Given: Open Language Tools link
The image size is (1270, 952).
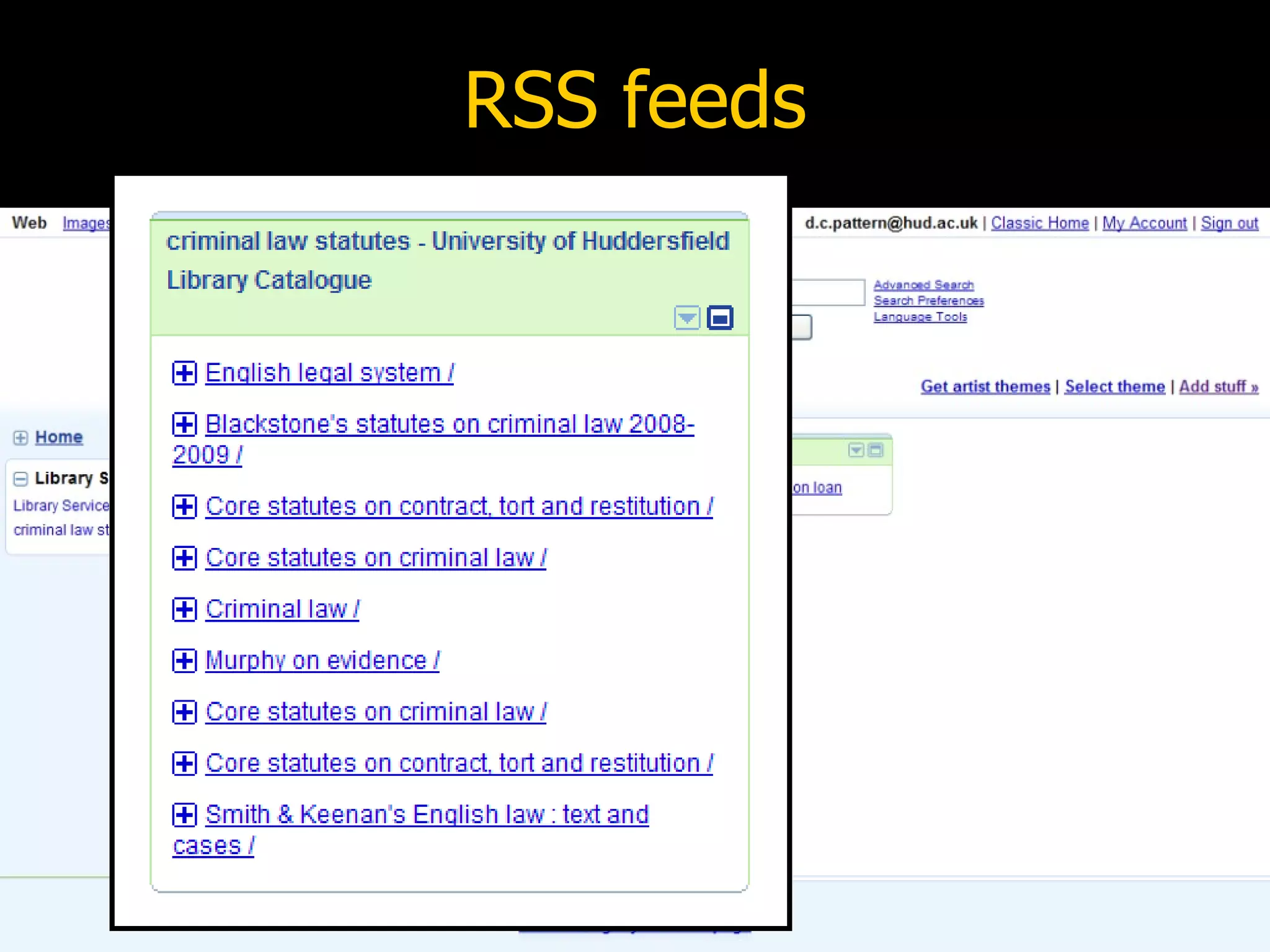Looking at the screenshot, I should 920,317.
